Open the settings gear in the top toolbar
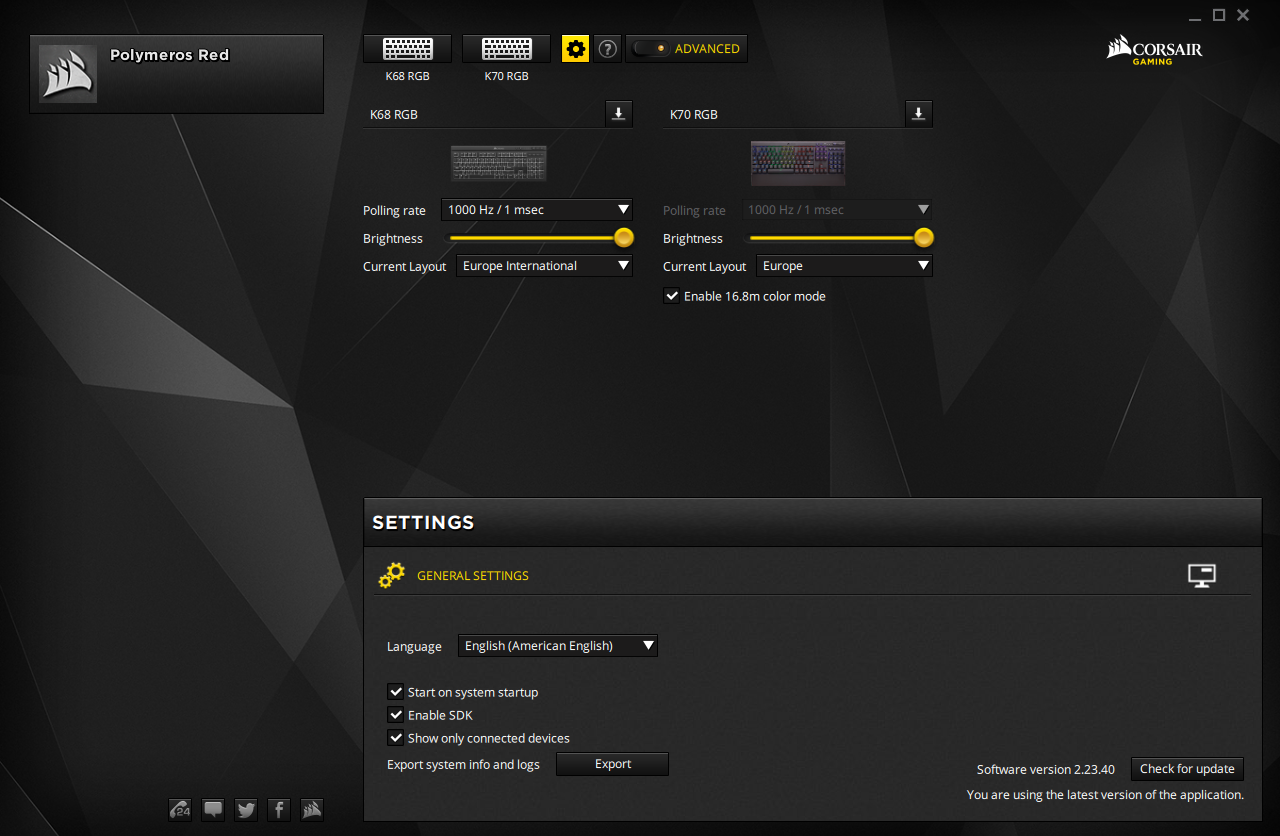This screenshot has height=836, width=1280. pos(575,48)
